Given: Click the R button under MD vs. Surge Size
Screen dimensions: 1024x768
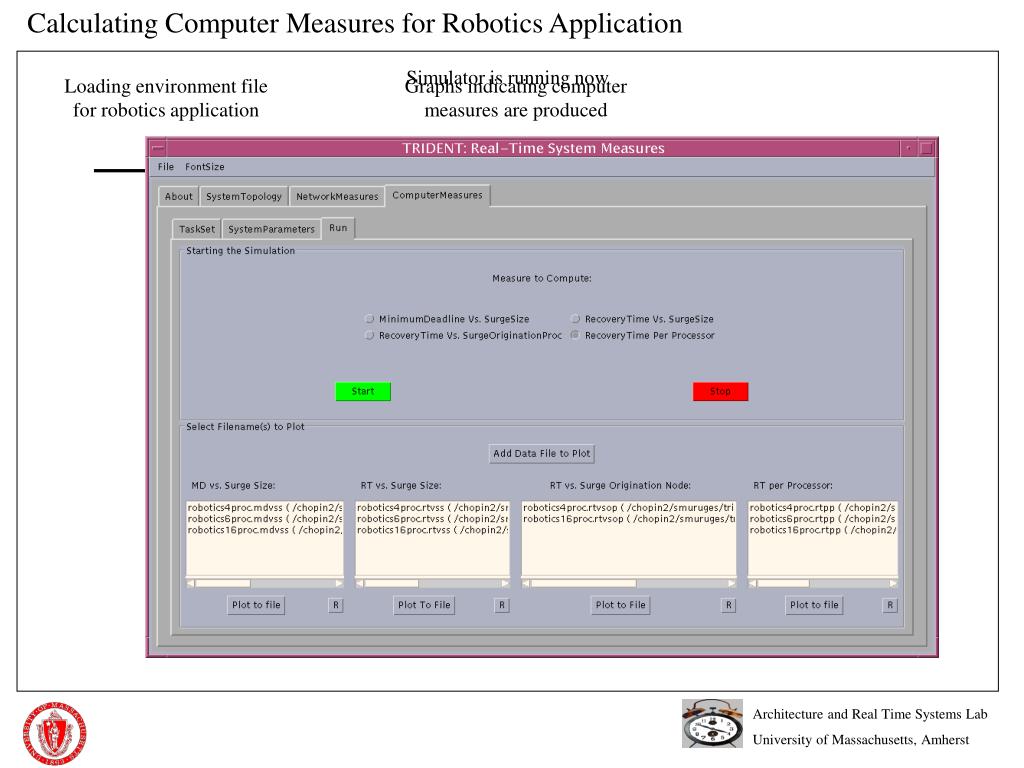Looking at the screenshot, I should (336, 605).
